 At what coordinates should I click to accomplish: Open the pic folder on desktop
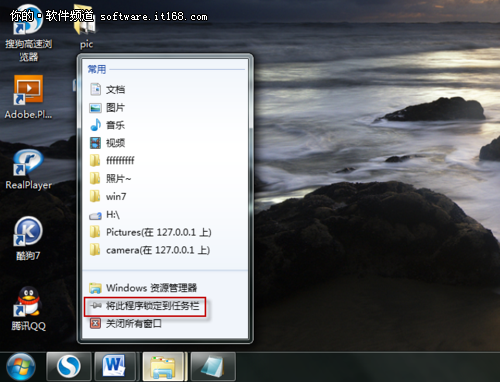coord(86,27)
